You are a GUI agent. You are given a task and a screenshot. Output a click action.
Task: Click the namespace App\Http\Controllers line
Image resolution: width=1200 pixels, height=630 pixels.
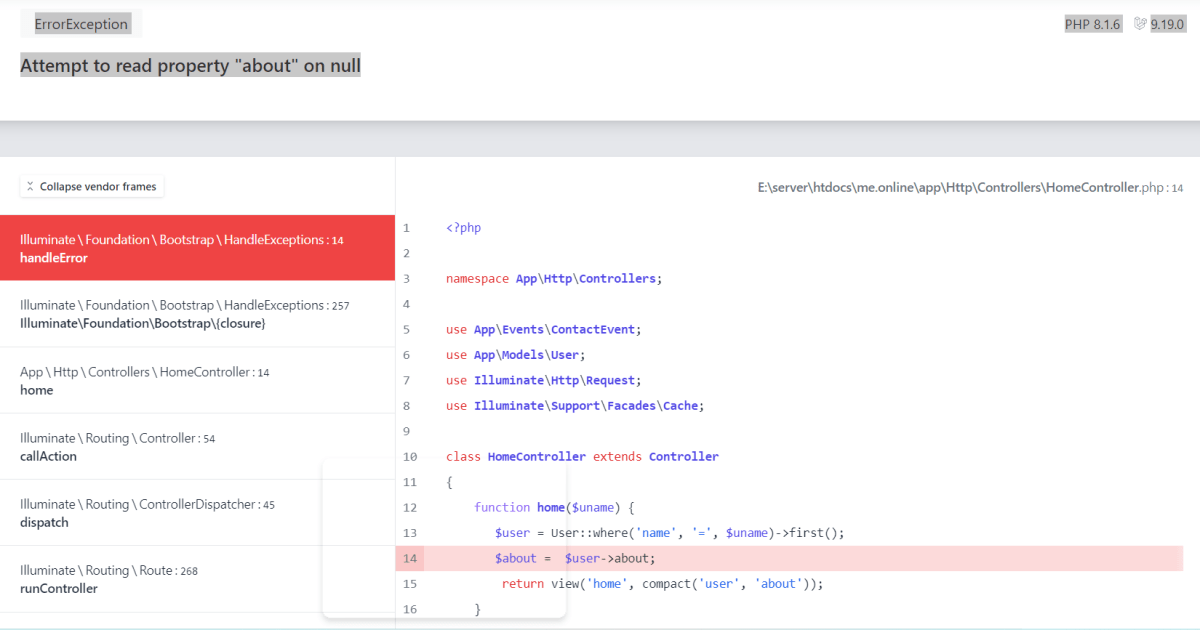[x=554, y=278]
